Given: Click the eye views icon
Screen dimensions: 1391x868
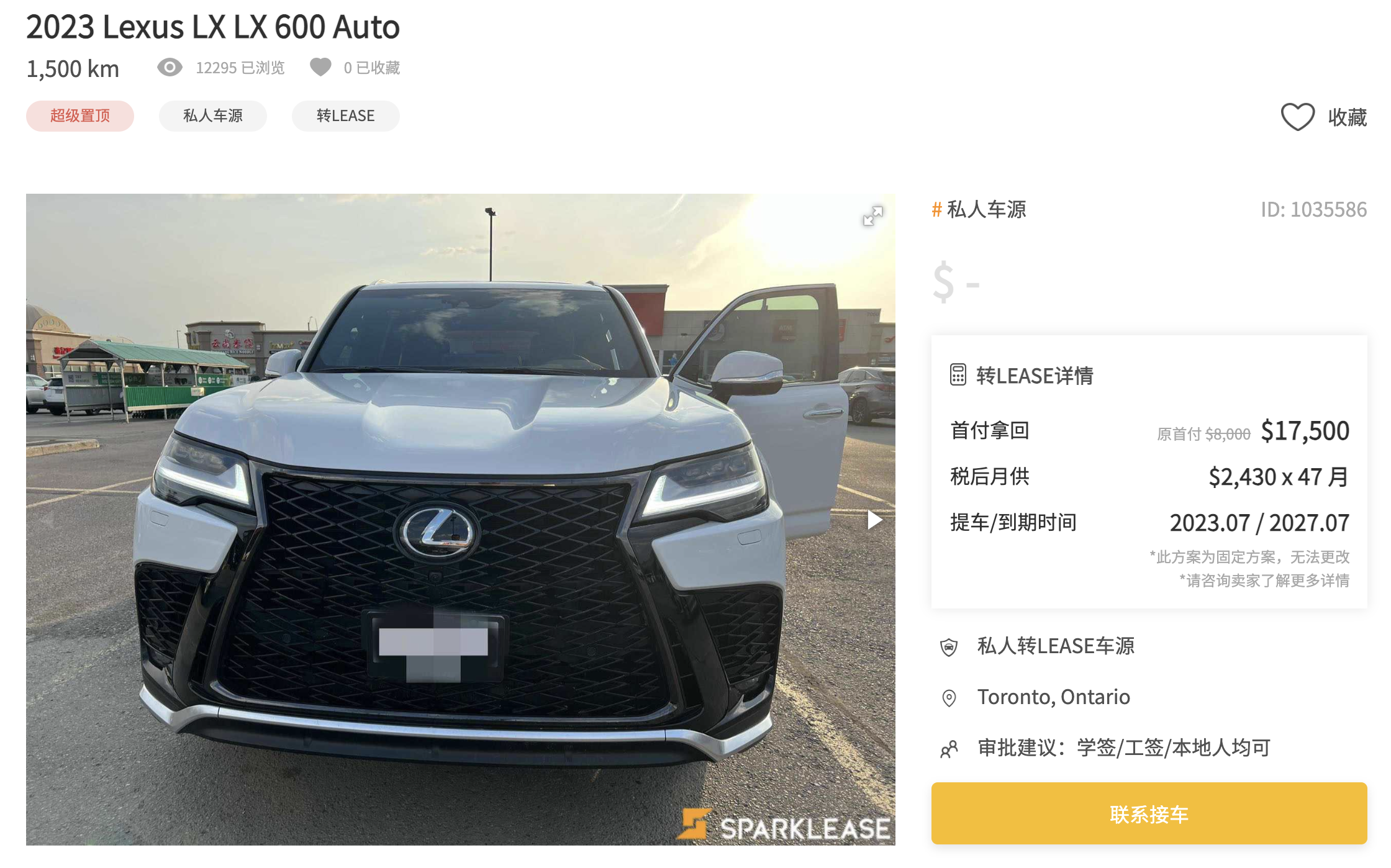Looking at the screenshot, I should click(170, 67).
